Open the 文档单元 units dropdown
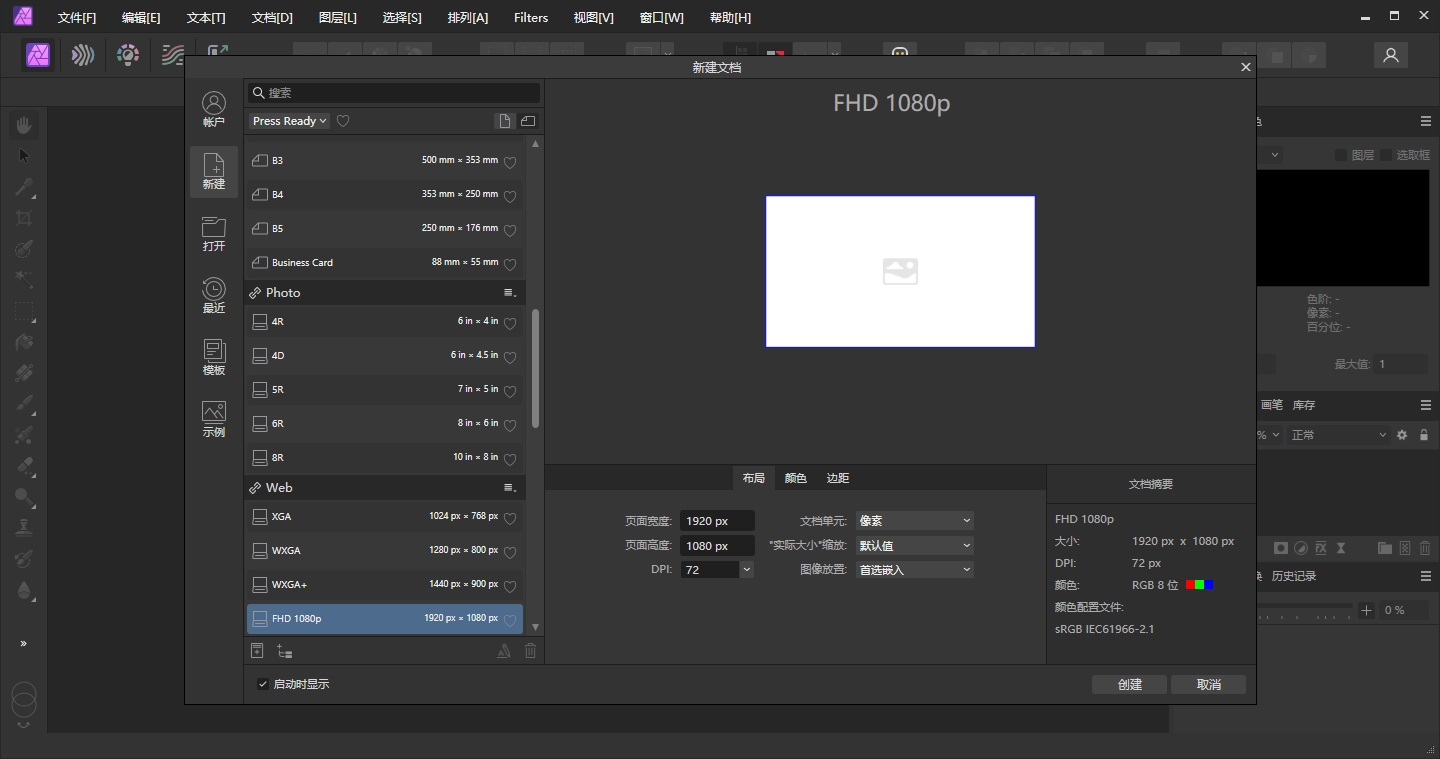Screen dimensions: 1440x759 coord(914,521)
